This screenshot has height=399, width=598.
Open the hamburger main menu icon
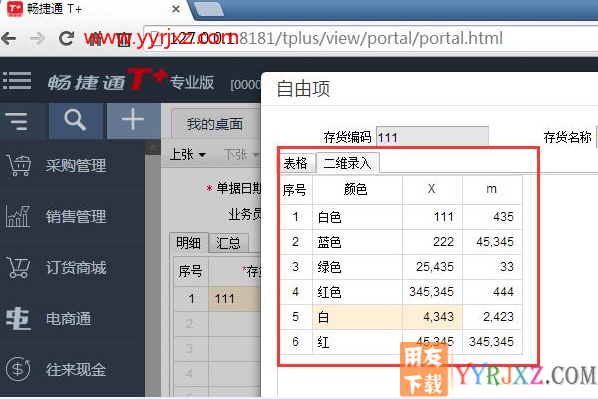coord(17,80)
